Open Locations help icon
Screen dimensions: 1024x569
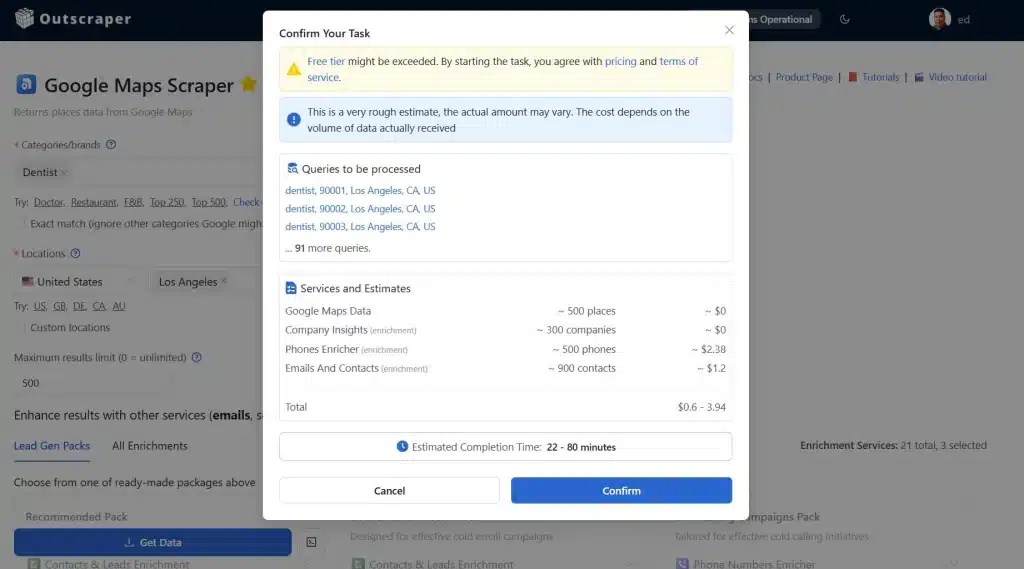[75, 253]
